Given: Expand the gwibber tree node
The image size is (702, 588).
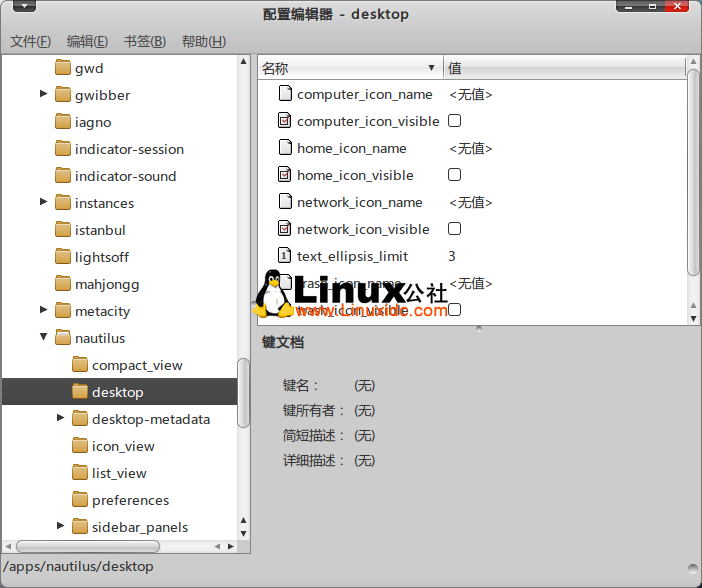Looking at the screenshot, I should [x=43, y=94].
